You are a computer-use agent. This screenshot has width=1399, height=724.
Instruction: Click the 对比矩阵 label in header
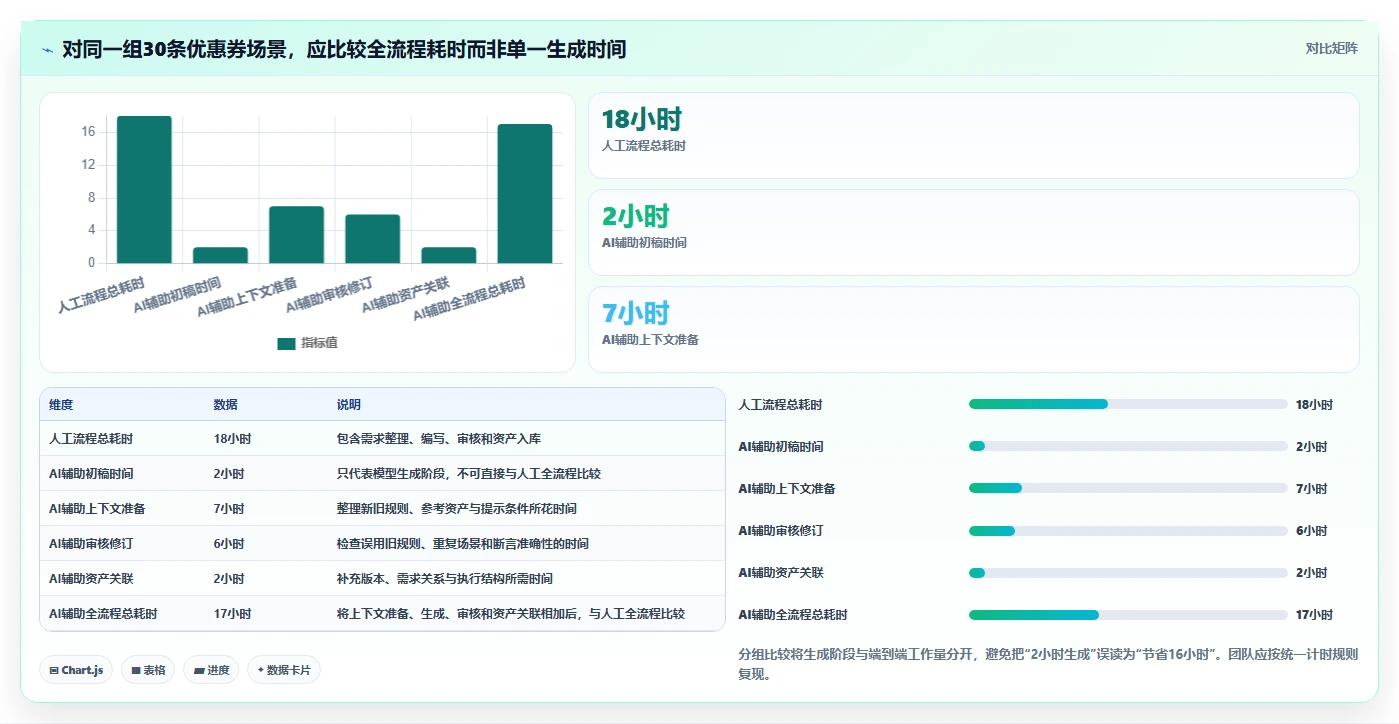click(x=1331, y=48)
